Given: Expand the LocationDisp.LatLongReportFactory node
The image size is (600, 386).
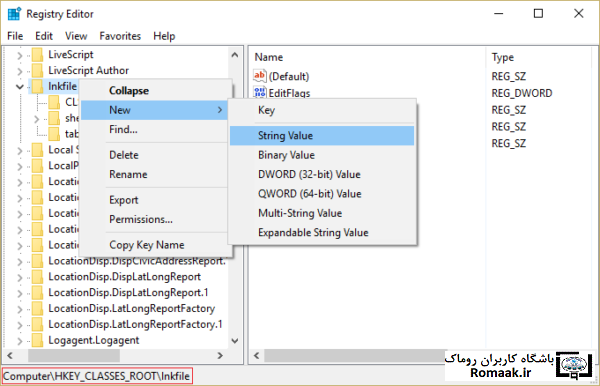Looking at the screenshot, I should tap(20, 309).
